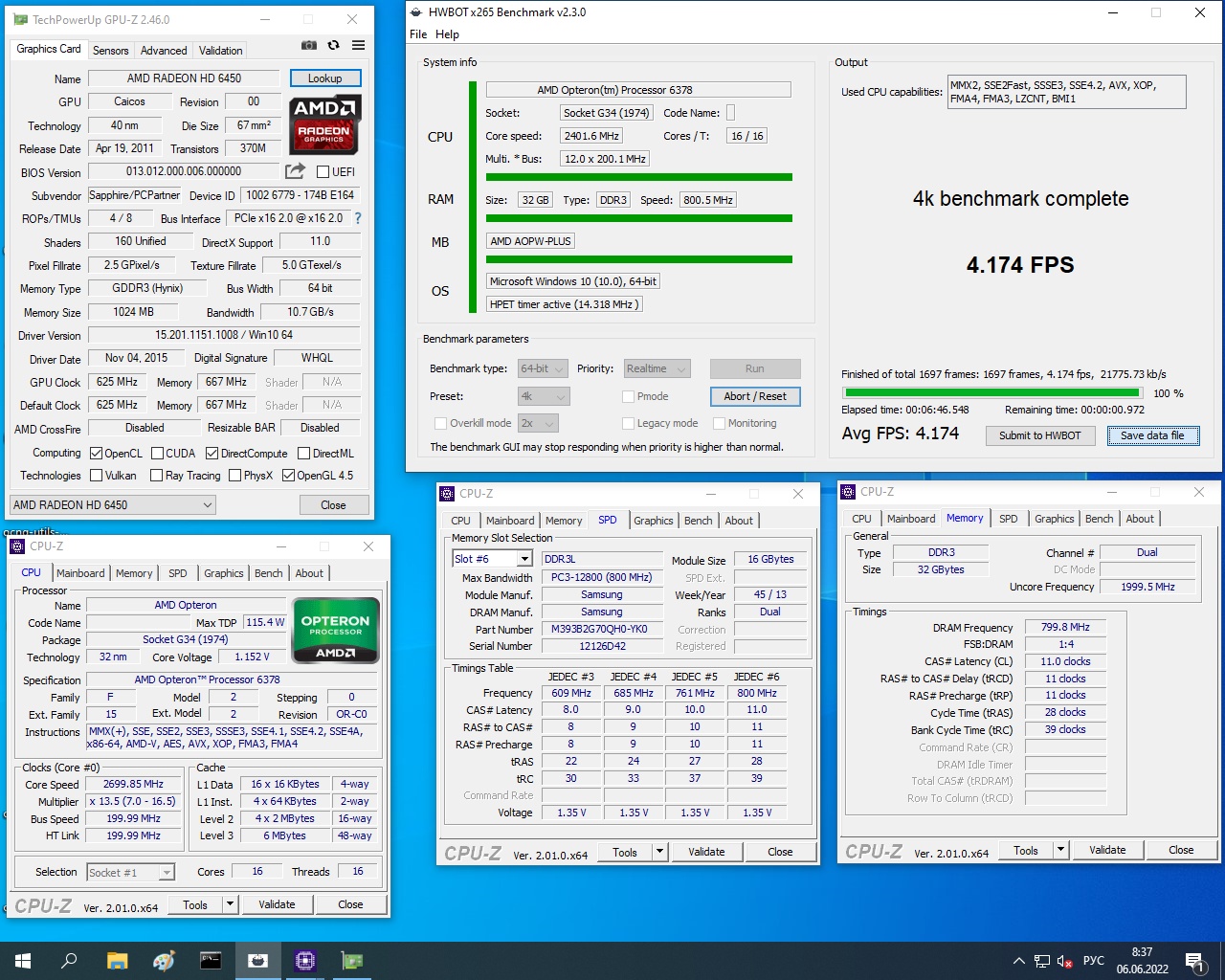1225x980 pixels.
Task: Click the clock and date in the taskbar
Action: click(1142, 961)
